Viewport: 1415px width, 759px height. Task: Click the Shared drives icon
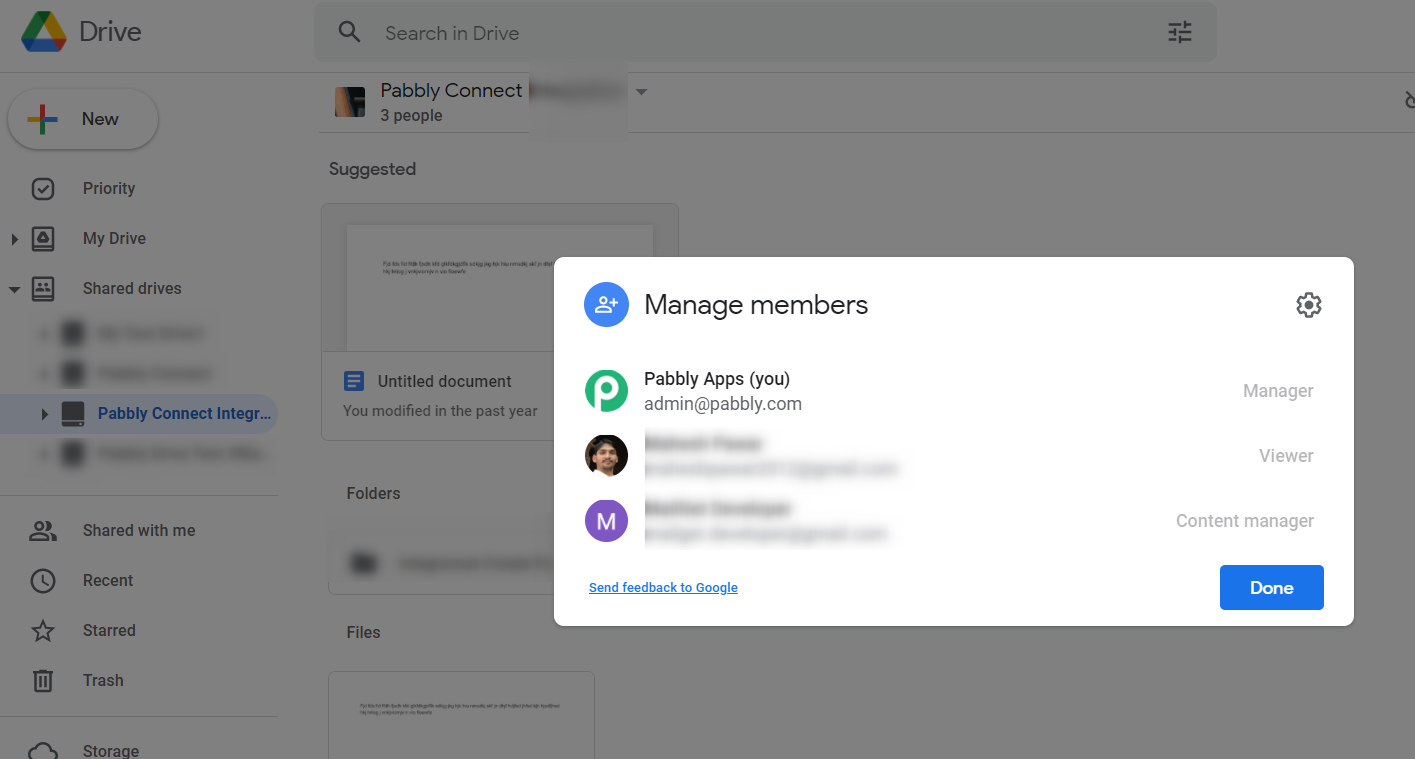pyautogui.click(x=43, y=289)
